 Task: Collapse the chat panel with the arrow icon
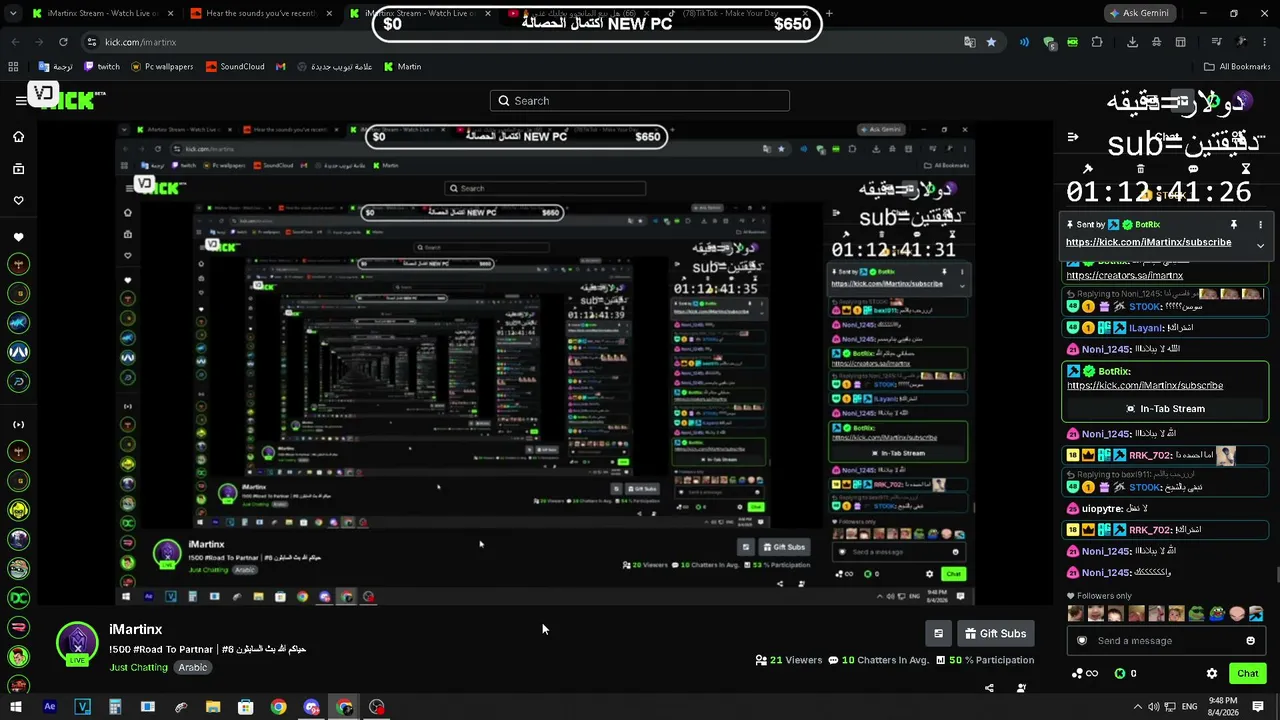pos(1073,137)
